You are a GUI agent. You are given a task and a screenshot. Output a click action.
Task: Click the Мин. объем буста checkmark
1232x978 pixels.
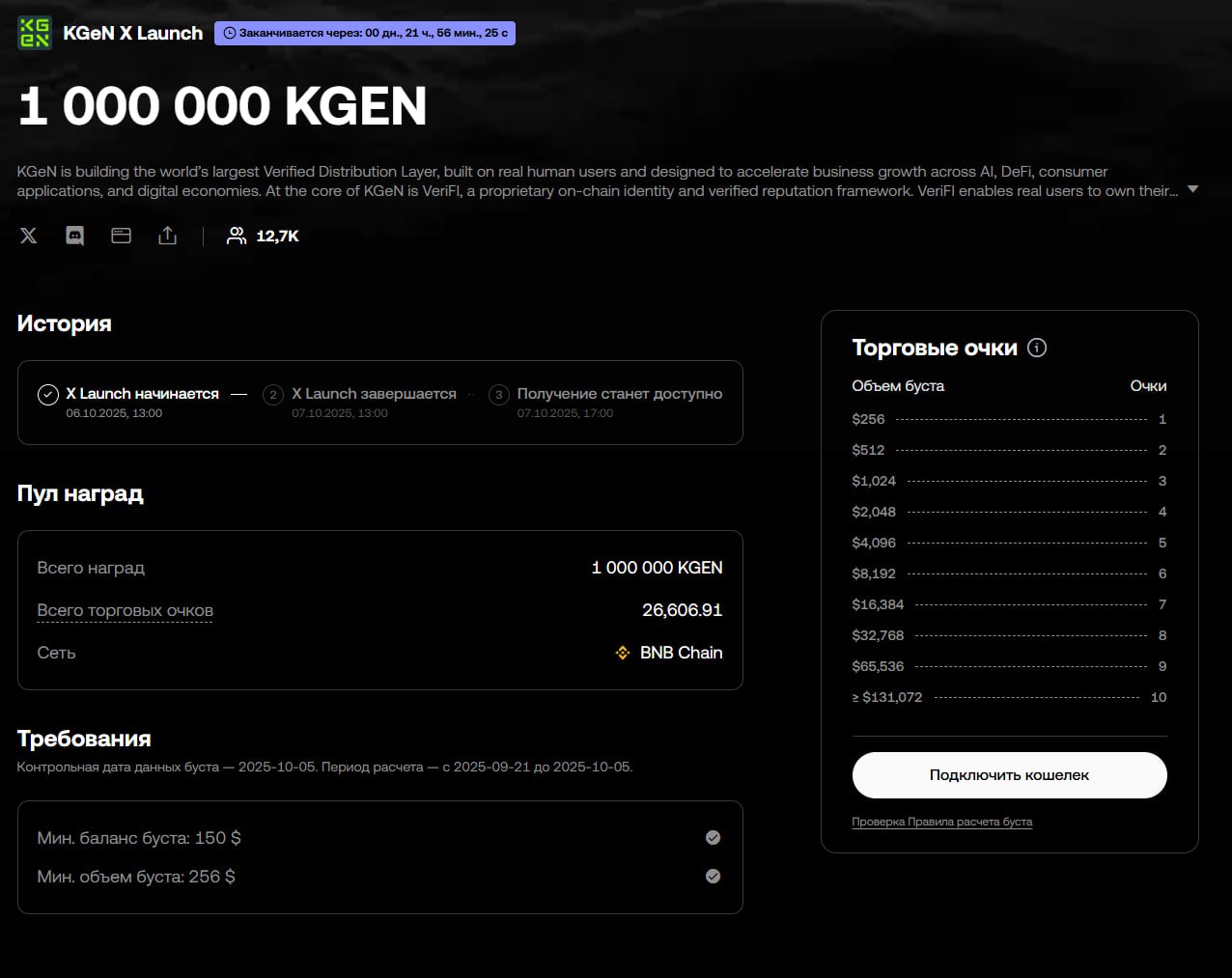coord(713,877)
